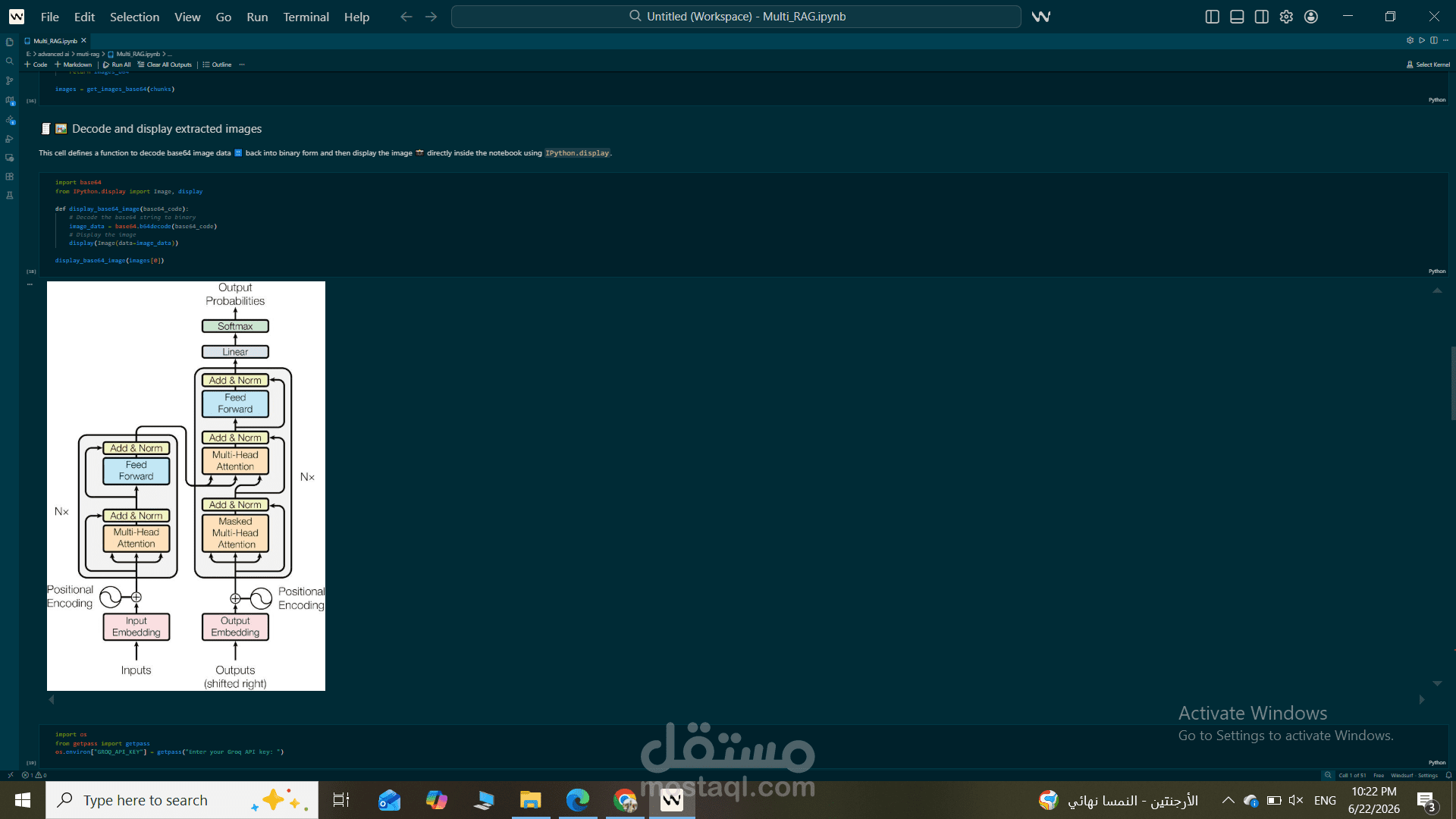1456x819 pixels.
Task: Expand the Multi_RAG.ipynb breadcrumb
Action: pos(134,54)
